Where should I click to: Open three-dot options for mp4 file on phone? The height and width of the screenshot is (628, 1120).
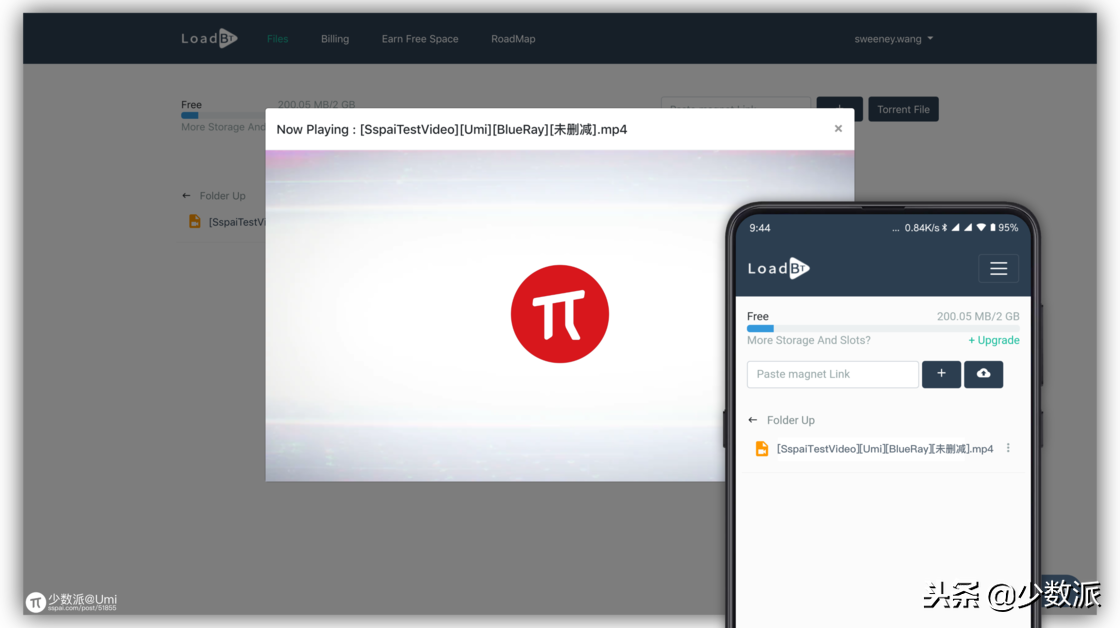[x=1008, y=448]
